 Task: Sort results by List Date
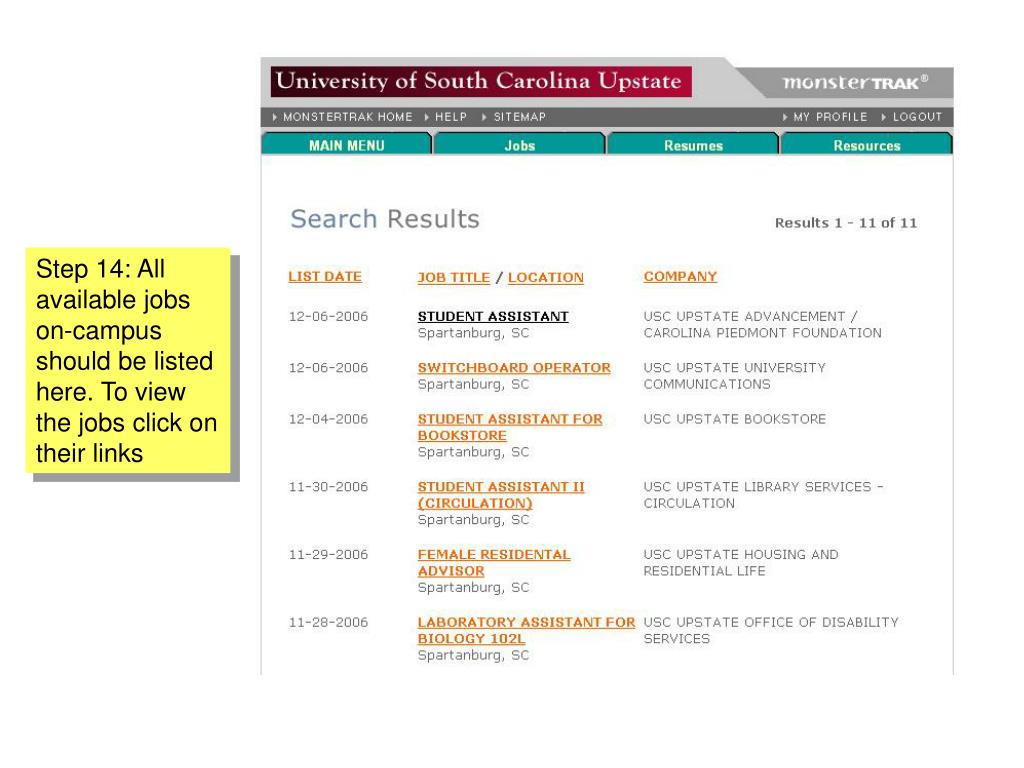[x=325, y=277]
